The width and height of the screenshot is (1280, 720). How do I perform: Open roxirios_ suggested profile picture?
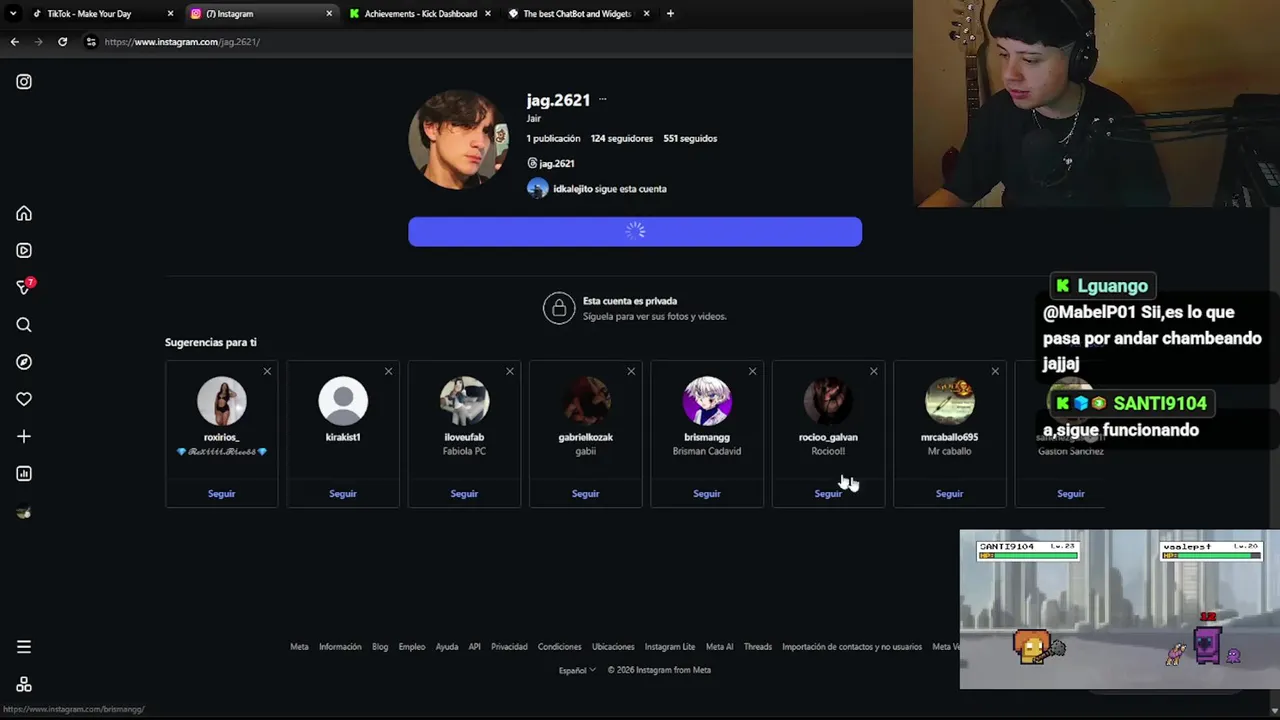point(221,401)
